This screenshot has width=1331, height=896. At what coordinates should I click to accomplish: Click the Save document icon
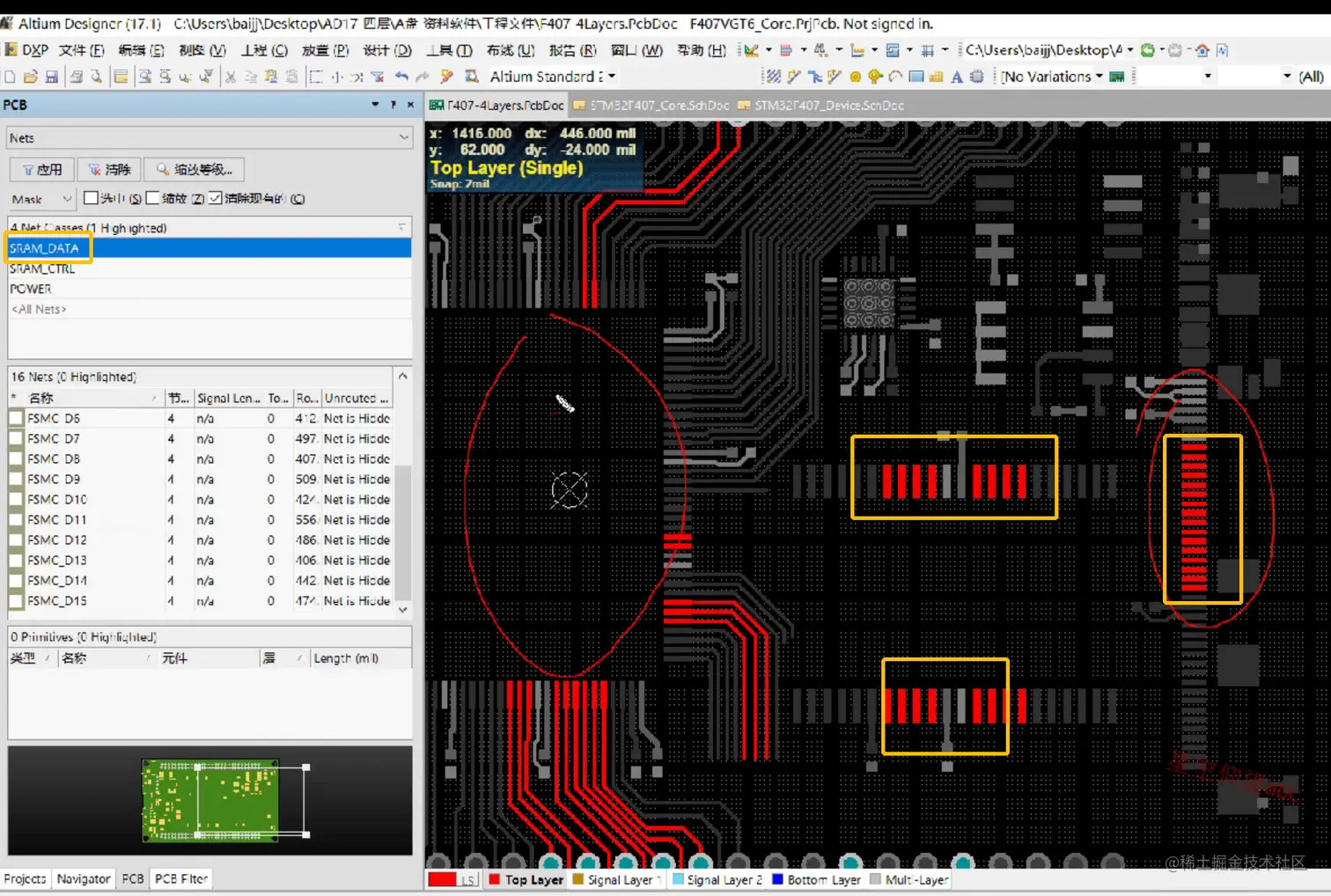click(52, 77)
